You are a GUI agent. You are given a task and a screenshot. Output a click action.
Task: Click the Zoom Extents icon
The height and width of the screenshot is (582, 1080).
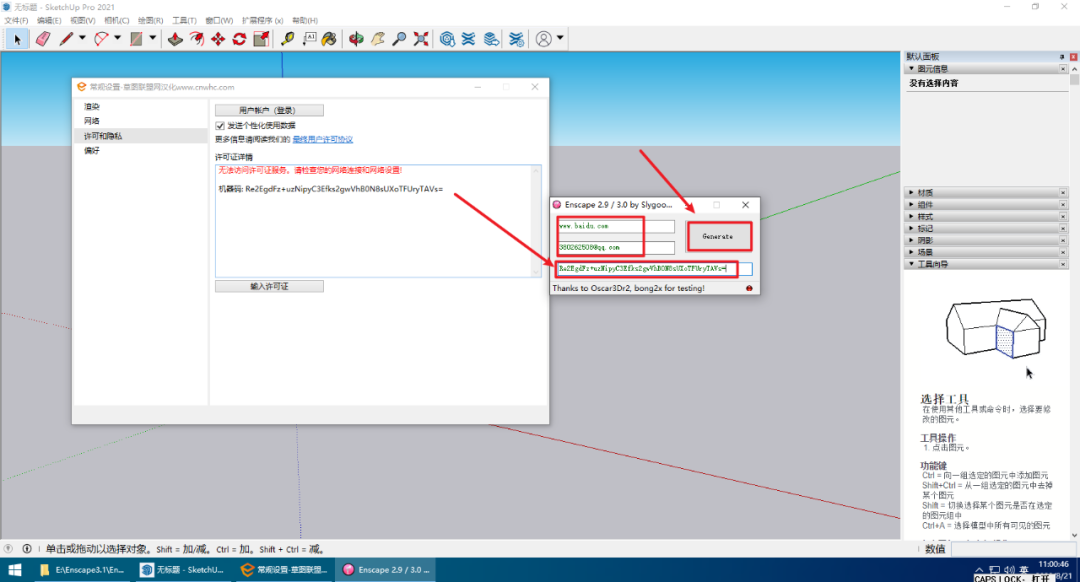[421, 39]
